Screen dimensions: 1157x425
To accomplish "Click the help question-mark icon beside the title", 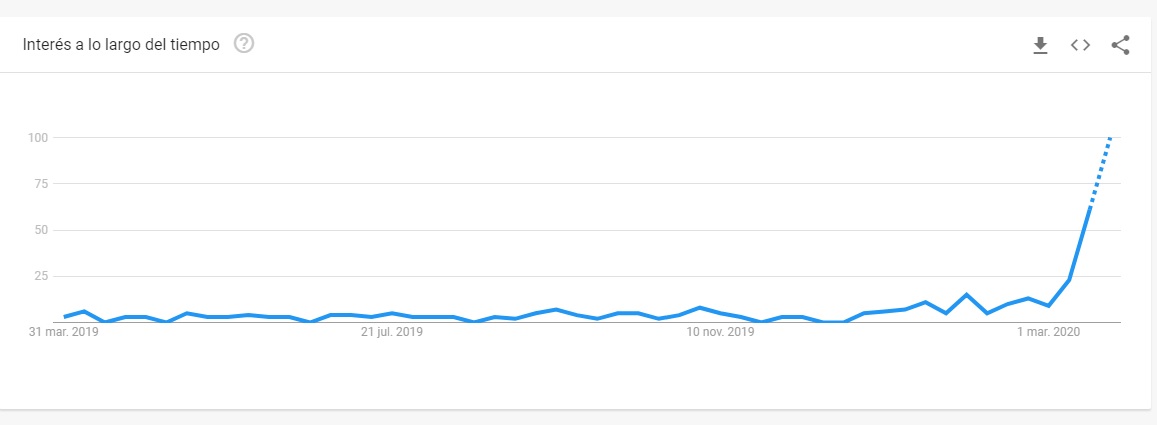I will [243, 44].
